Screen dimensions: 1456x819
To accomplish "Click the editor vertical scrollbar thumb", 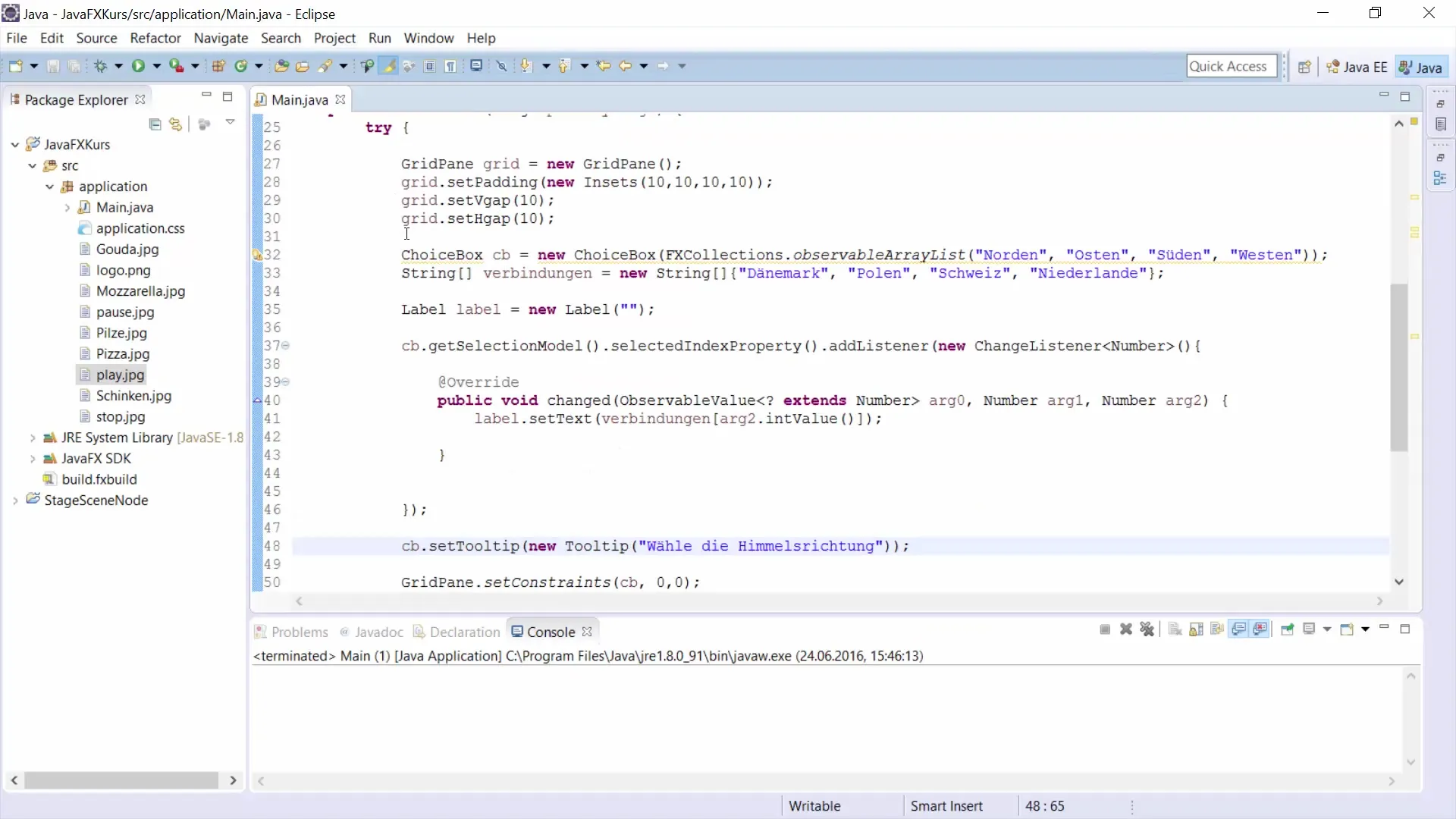I will click(x=1399, y=368).
